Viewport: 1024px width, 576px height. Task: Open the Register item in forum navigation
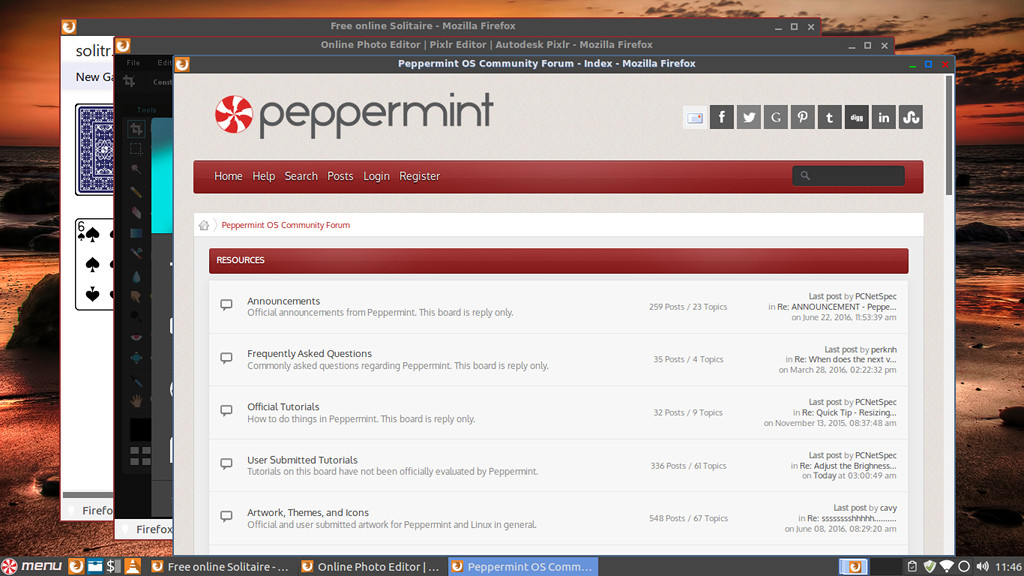pos(419,176)
